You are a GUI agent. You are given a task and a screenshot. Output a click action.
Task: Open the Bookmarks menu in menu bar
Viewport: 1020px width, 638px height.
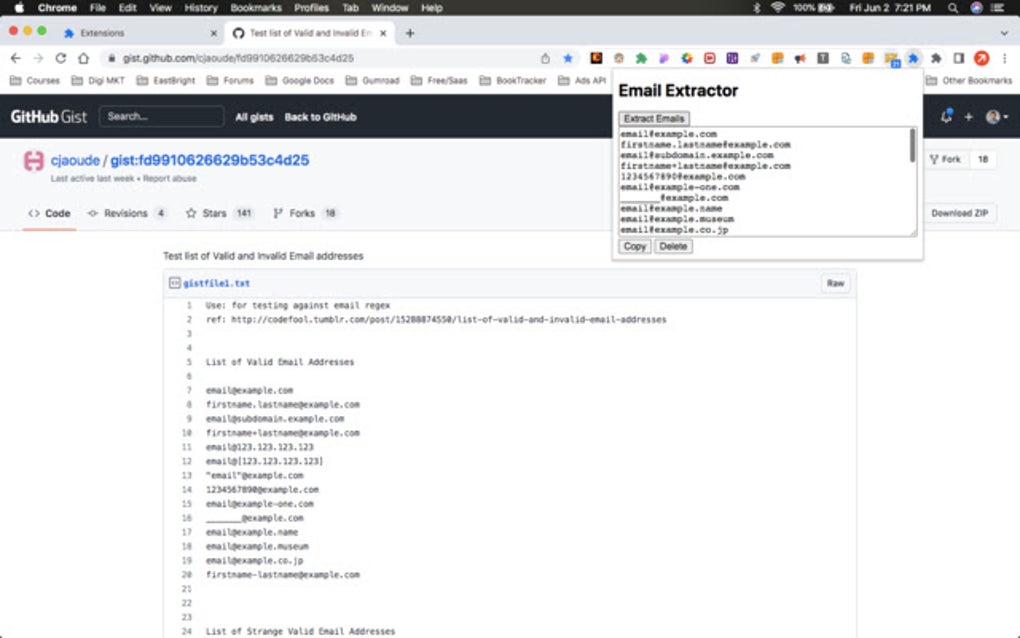(x=256, y=8)
